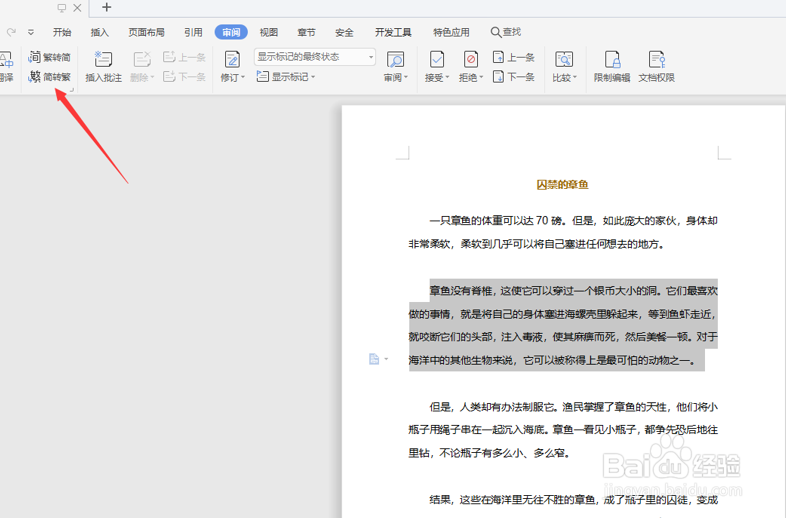Click 简转繁 simplified-to-traditional button
Image resolution: width=786 pixels, height=518 pixels.
49,77
